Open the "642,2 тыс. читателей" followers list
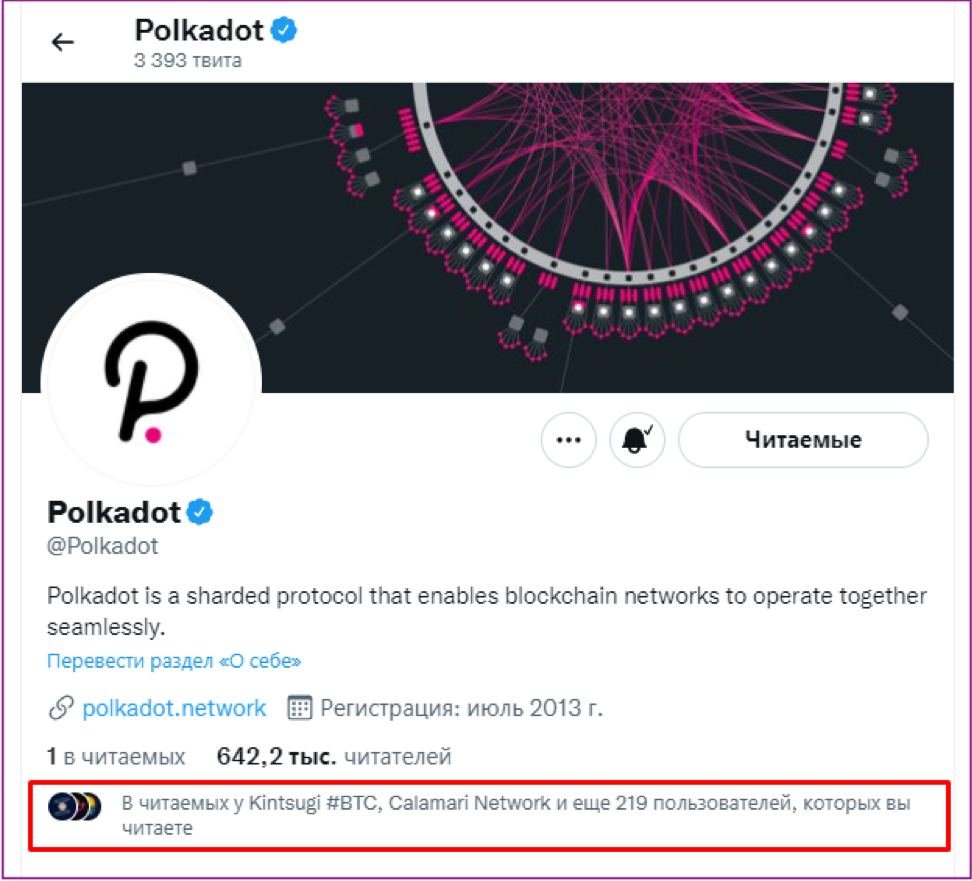The width and height of the screenshot is (972, 881). coord(334,757)
